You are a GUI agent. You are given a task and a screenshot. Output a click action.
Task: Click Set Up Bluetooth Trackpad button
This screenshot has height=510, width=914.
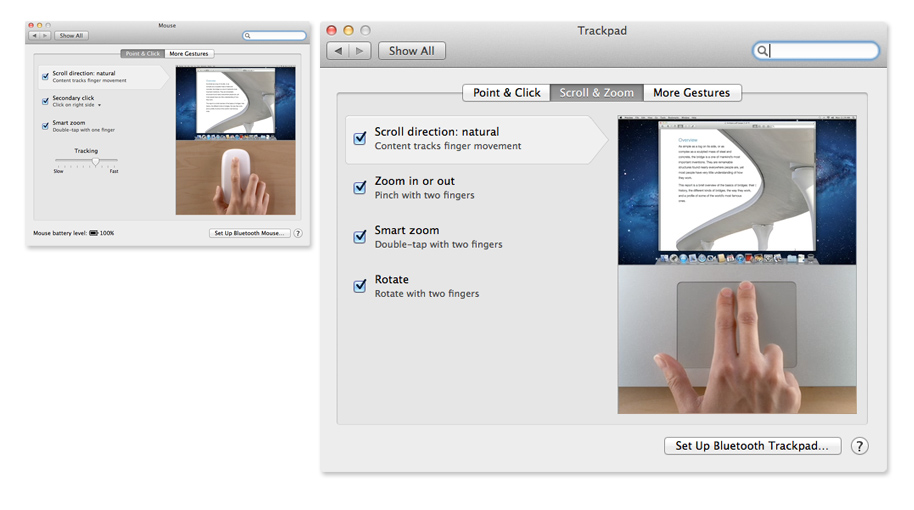pyautogui.click(x=752, y=446)
